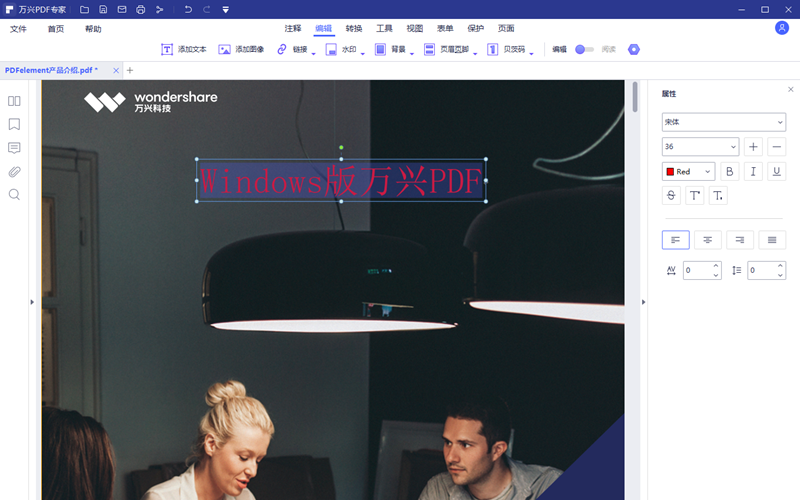This screenshot has width=800, height=500.
Task: Toggle bold in the properties panel
Action: tap(730, 171)
